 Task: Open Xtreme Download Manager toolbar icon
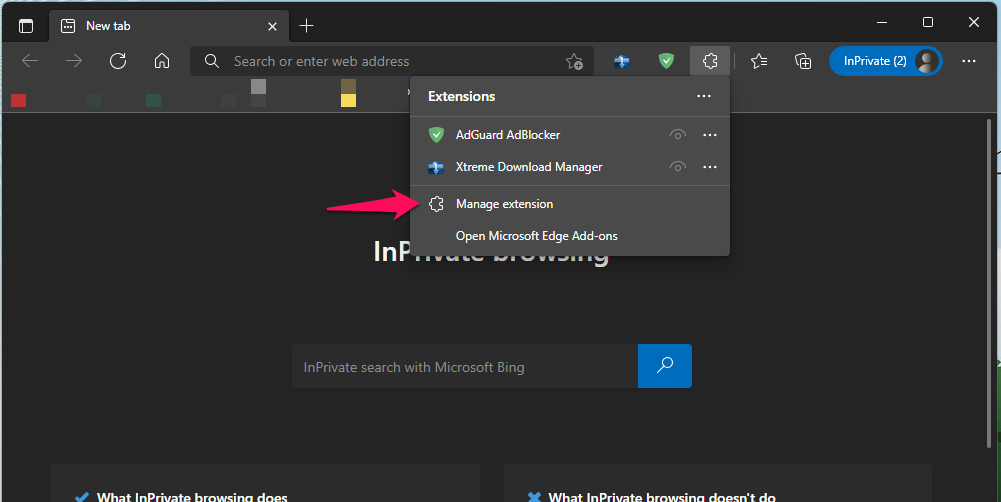tap(622, 61)
